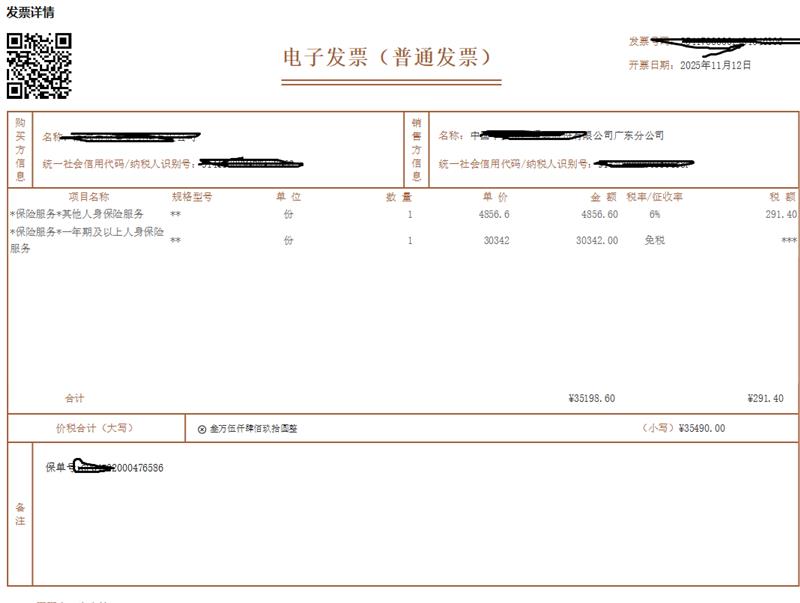The image size is (800, 603).
Task: Select the 一年期及以上人身保险服务 item row
Action: pyautogui.click(x=86, y=238)
